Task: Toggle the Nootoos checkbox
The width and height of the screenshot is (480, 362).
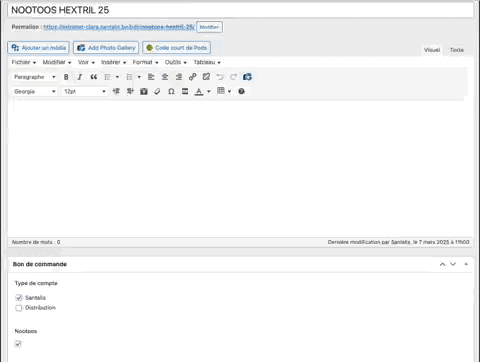Action: 18,344
